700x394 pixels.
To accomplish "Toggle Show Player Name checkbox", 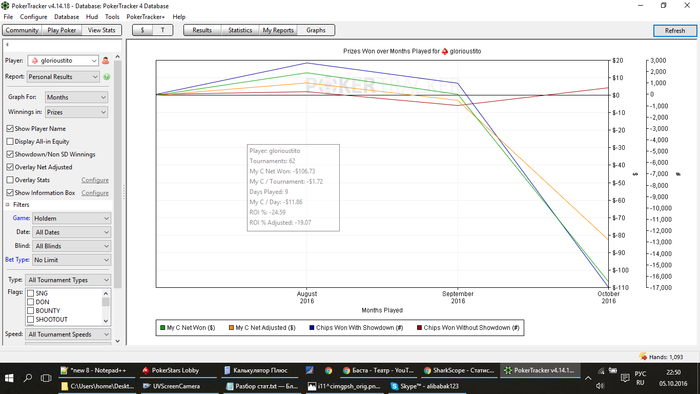I will [x=10, y=129].
